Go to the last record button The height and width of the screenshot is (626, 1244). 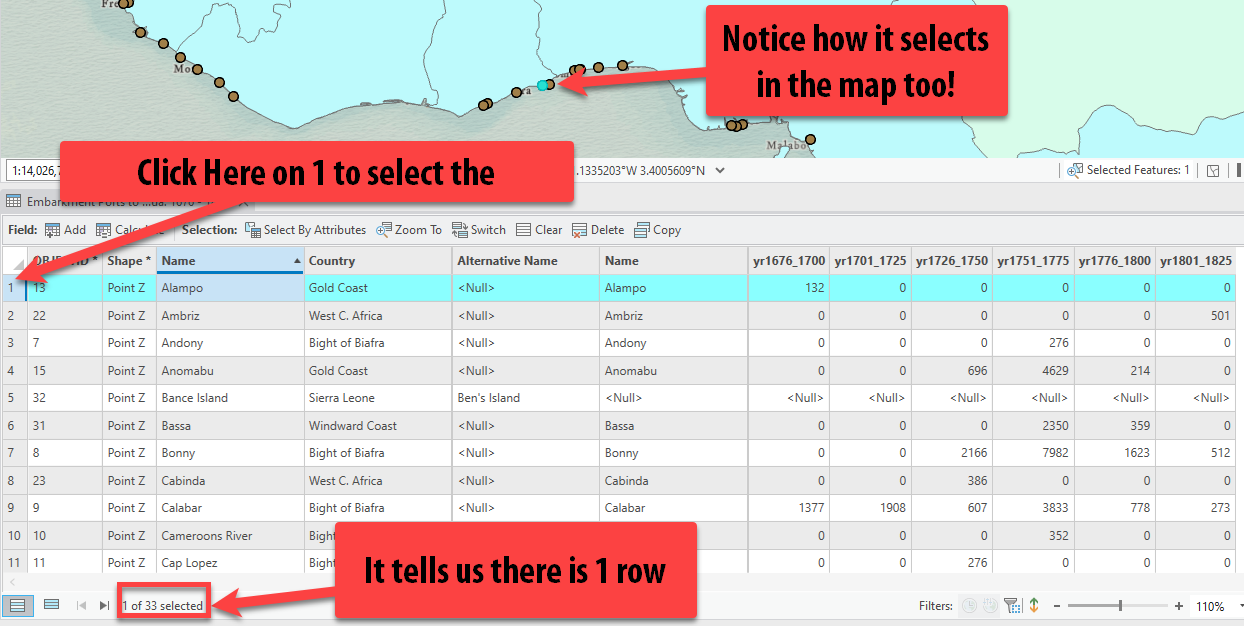point(104,605)
